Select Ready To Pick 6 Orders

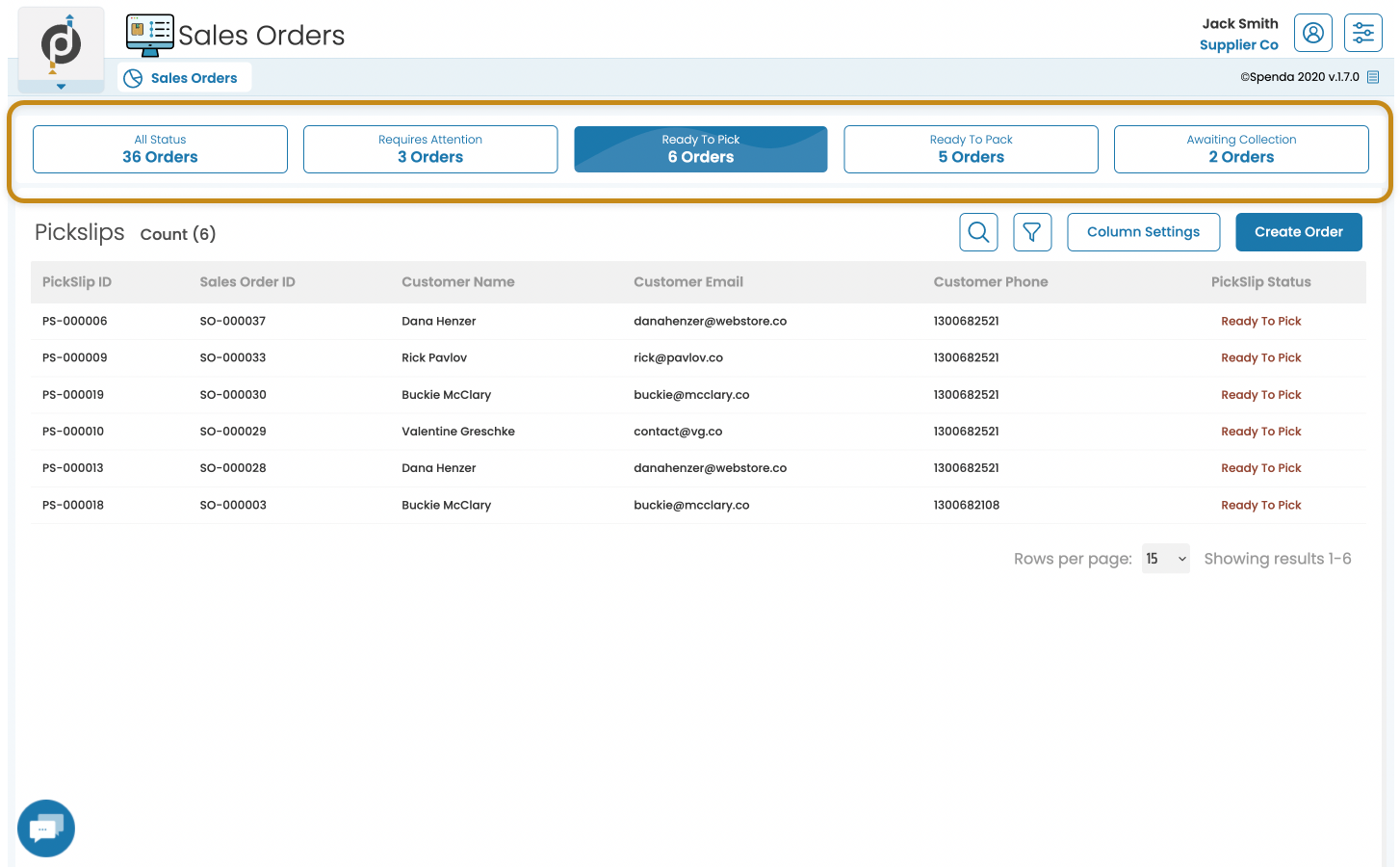(701, 149)
